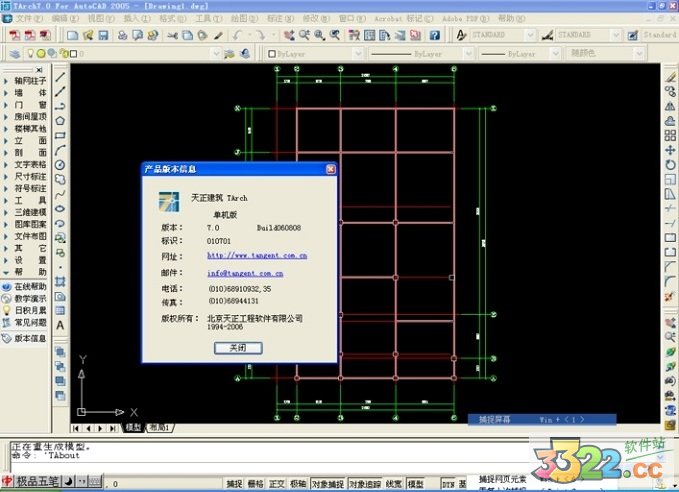
Task: Toggle 捕捉 snap in status bar
Action: click(x=234, y=484)
